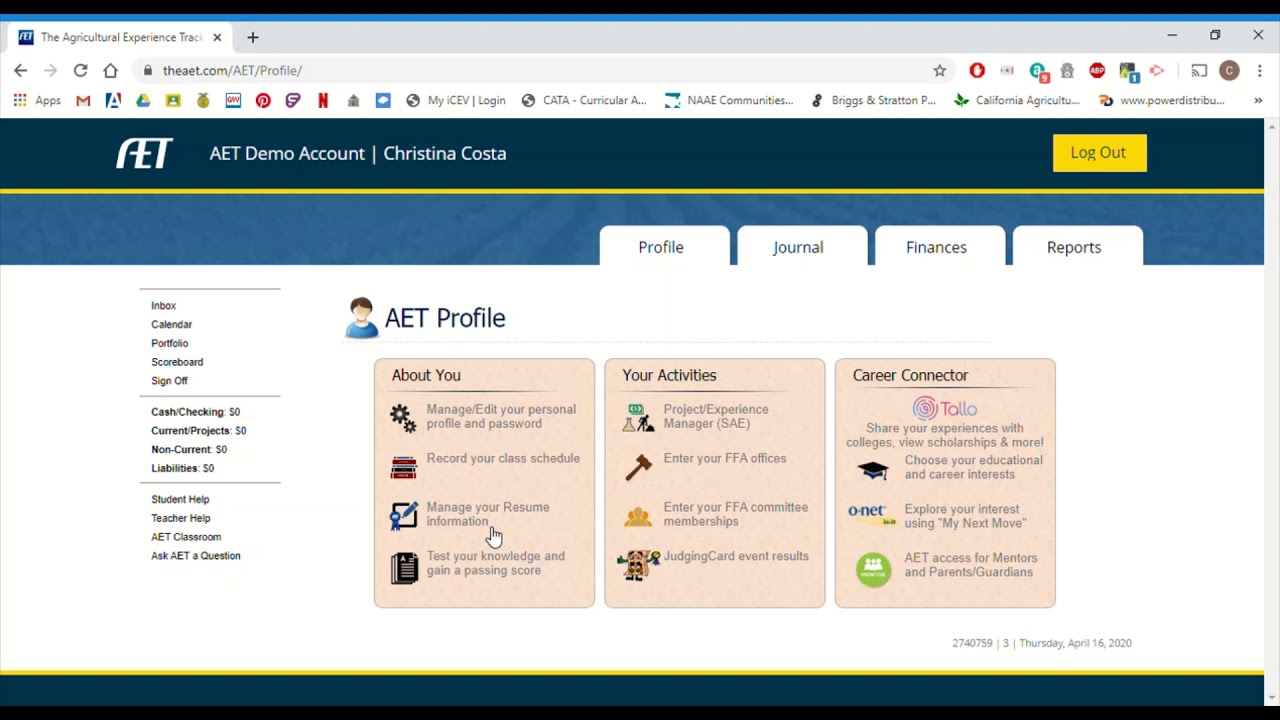Image resolution: width=1280 pixels, height=720 pixels.
Task: Click the Tallo logo
Action: (x=944, y=408)
